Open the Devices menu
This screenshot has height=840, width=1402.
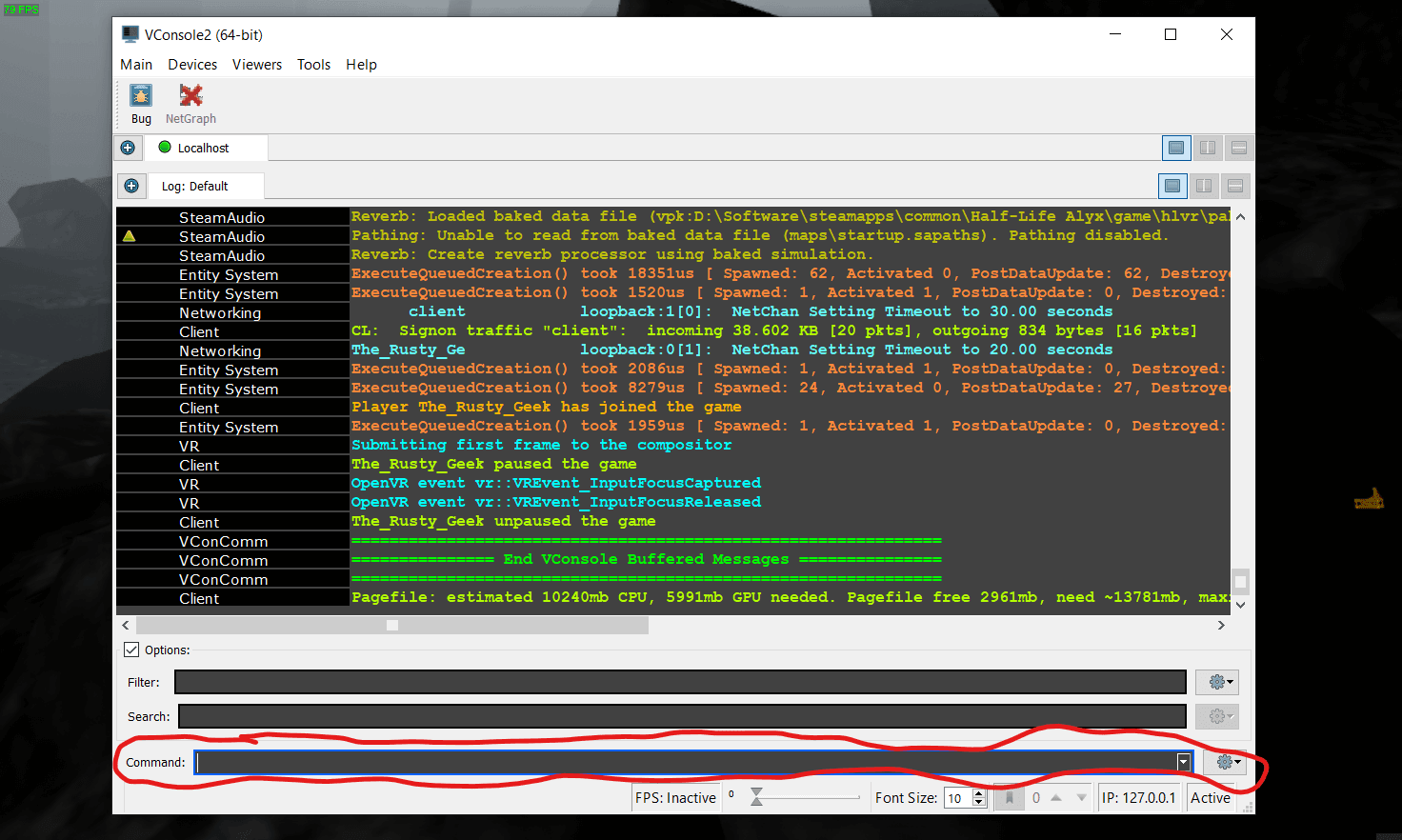pos(192,65)
